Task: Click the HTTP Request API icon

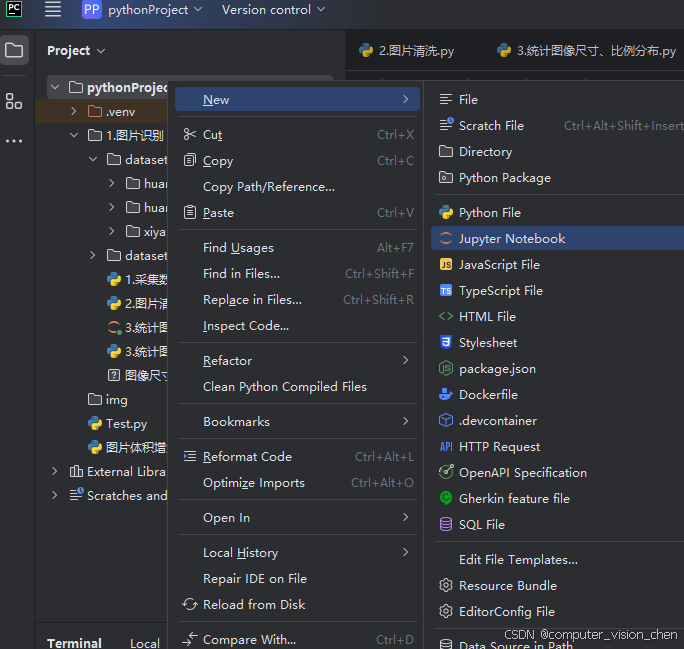Action: point(445,446)
